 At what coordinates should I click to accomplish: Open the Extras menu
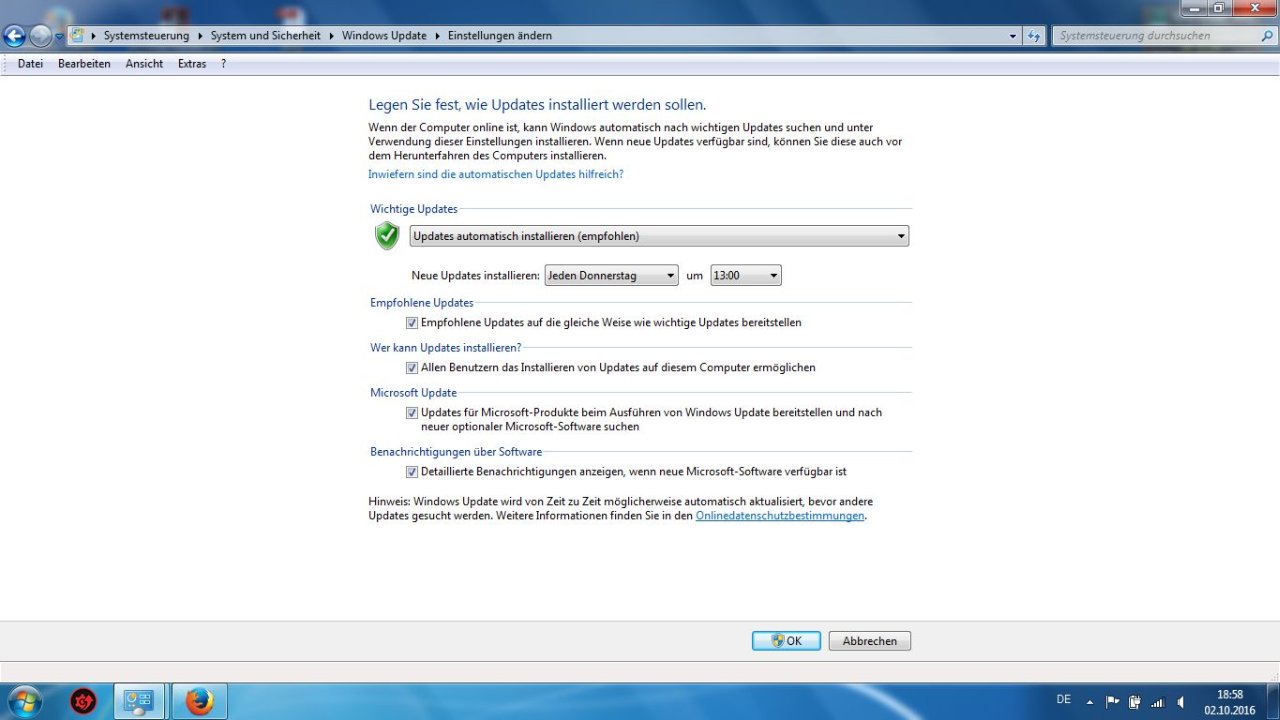192,64
